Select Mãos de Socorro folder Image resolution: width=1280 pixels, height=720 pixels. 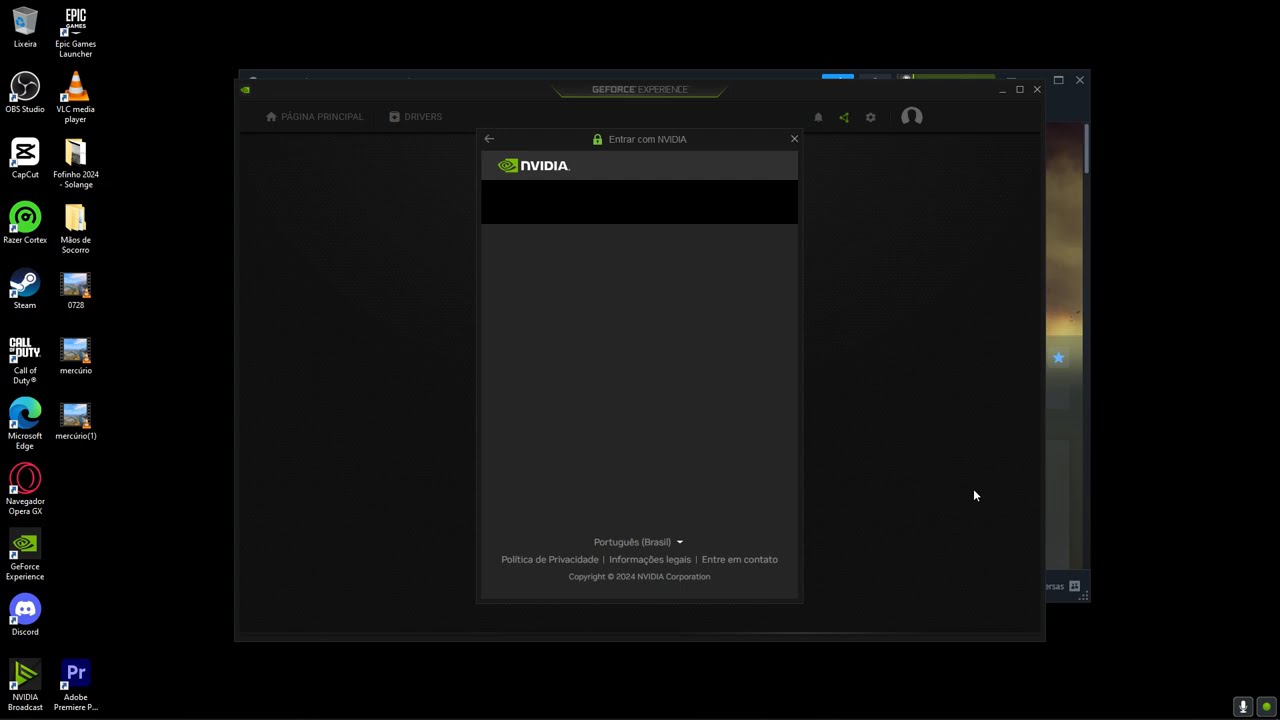click(x=75, y=228)
